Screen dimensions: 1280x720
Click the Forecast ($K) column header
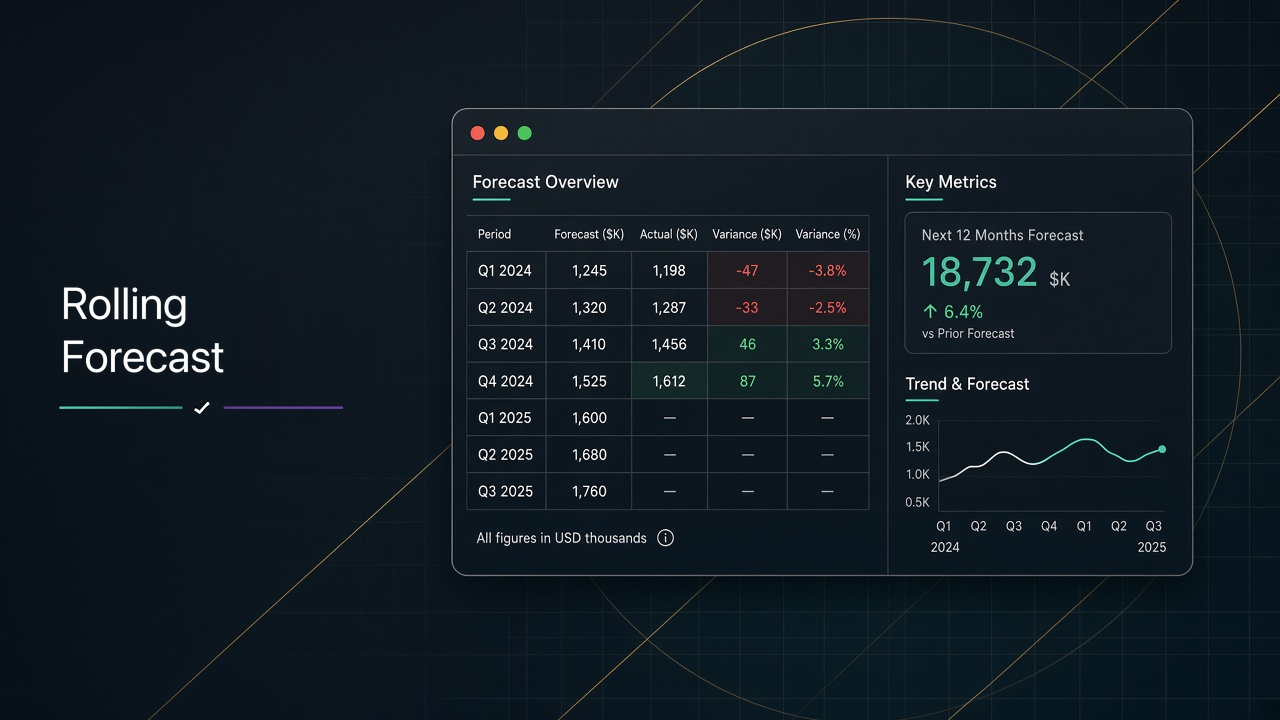[x=589, y=234]
